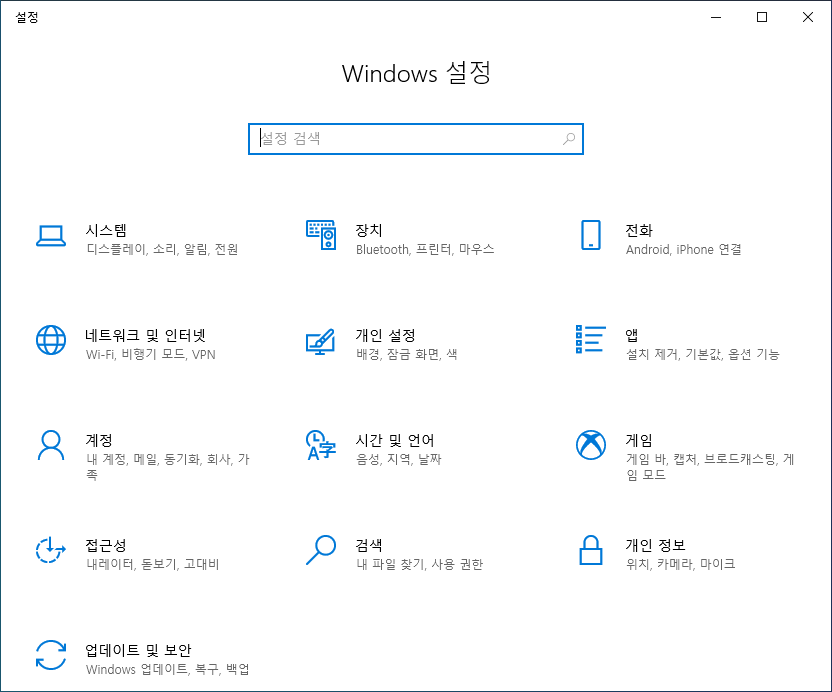Click the circular arrows icon for 업데이트 및 보안
The width and height of the screenshot is (832, 692).
(x=51, y=655)
